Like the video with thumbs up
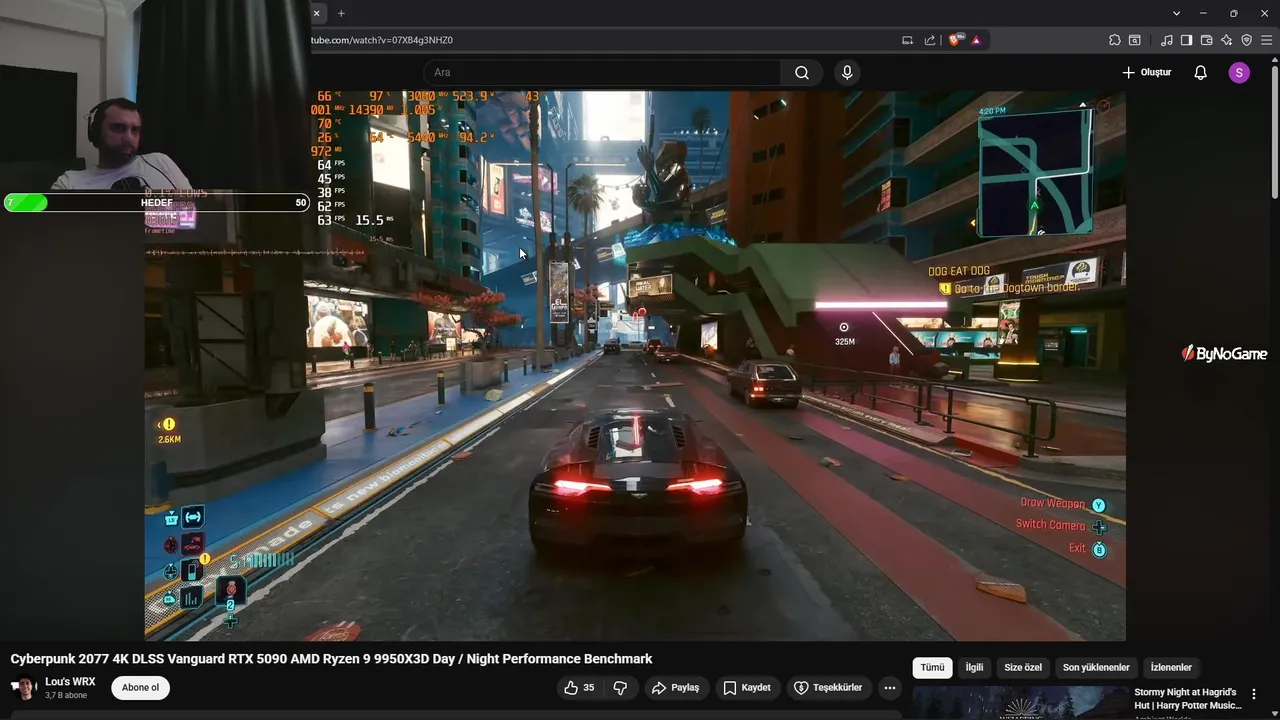Viewport: 1280px width, 720px height. click(579, 688)
